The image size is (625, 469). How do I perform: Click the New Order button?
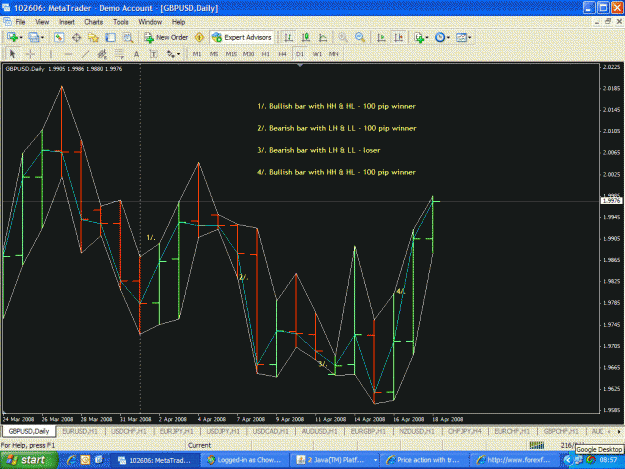coord(166,37)
